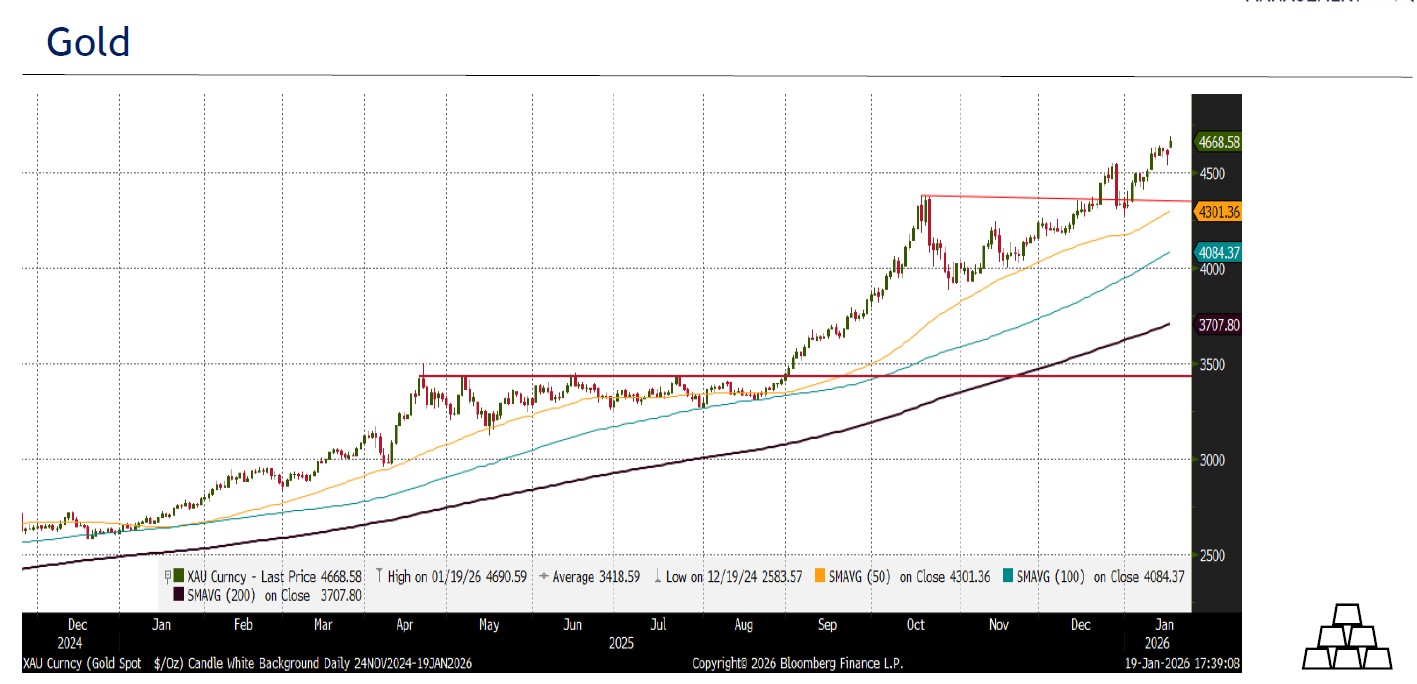
Task: Click the 3500 level on price axis
Action: (x=1212, y=365)
